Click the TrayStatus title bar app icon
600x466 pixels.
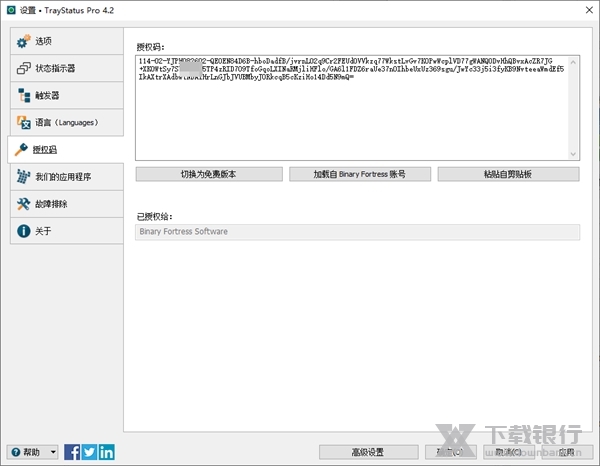click(11, 10)
